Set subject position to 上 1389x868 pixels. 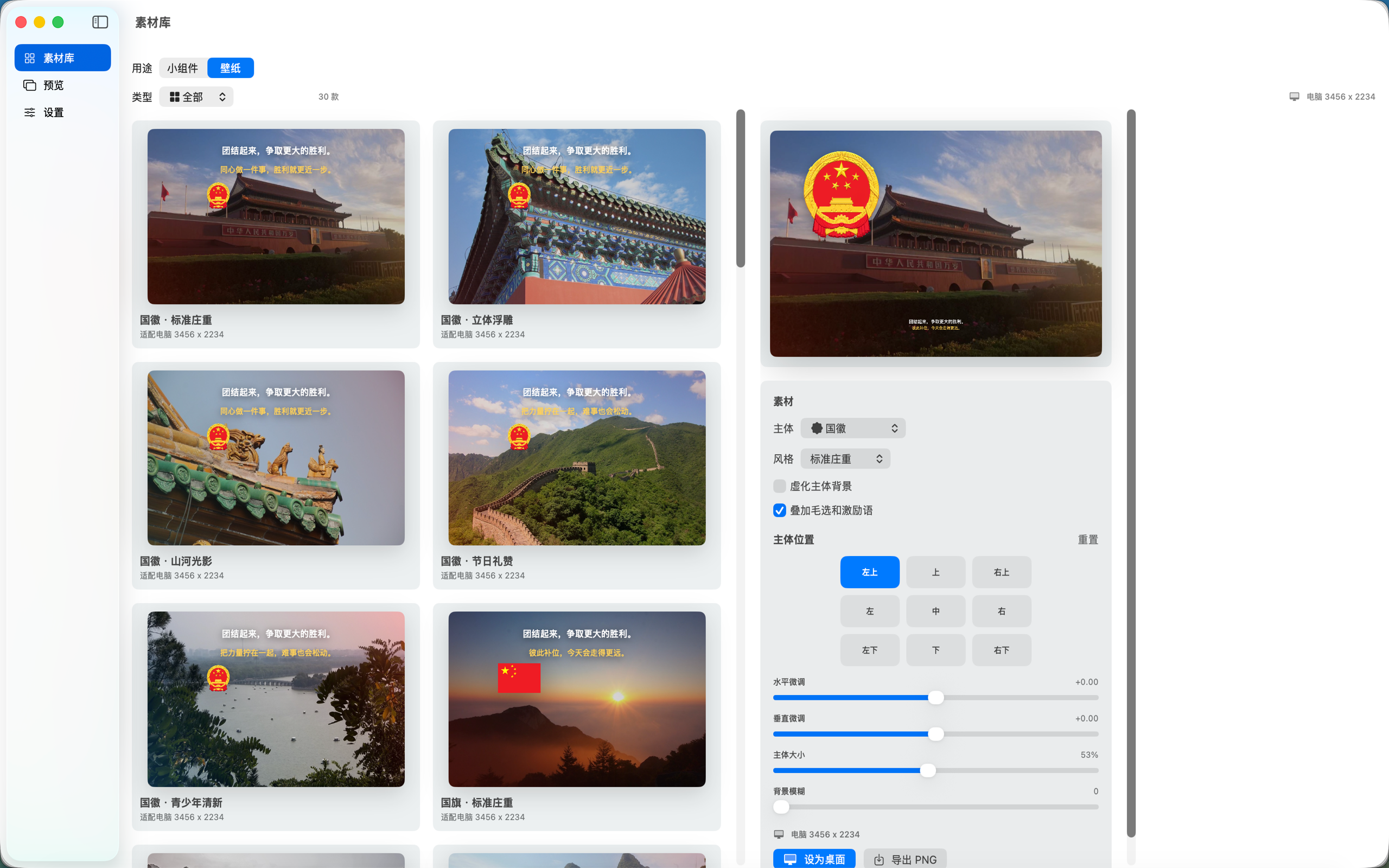coord(935,572)
